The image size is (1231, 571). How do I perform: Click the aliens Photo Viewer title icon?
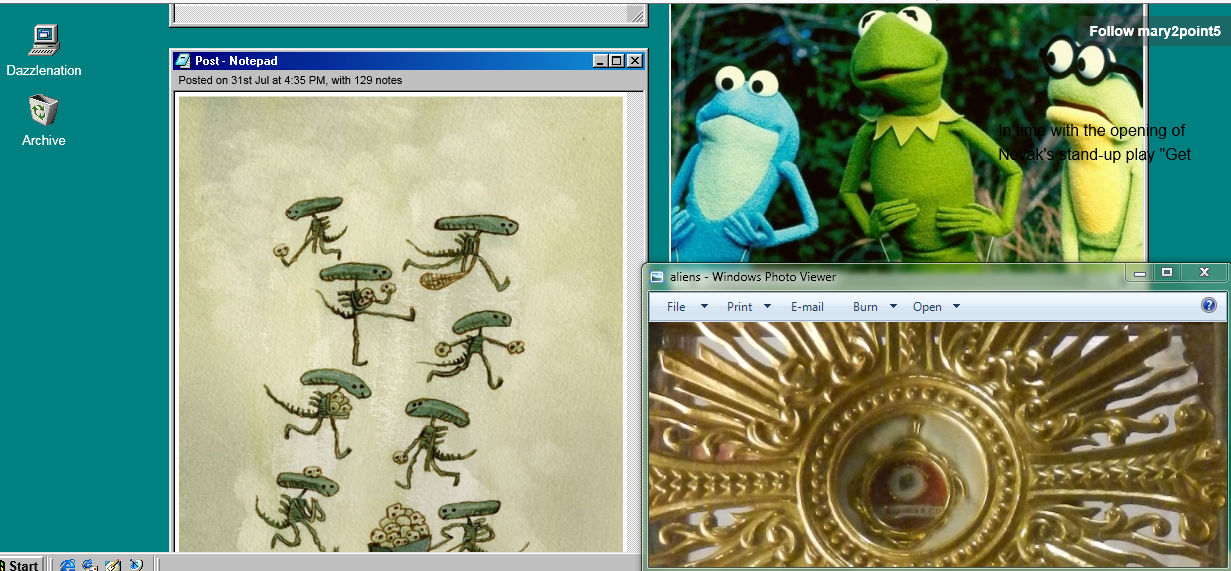[657, 277]
